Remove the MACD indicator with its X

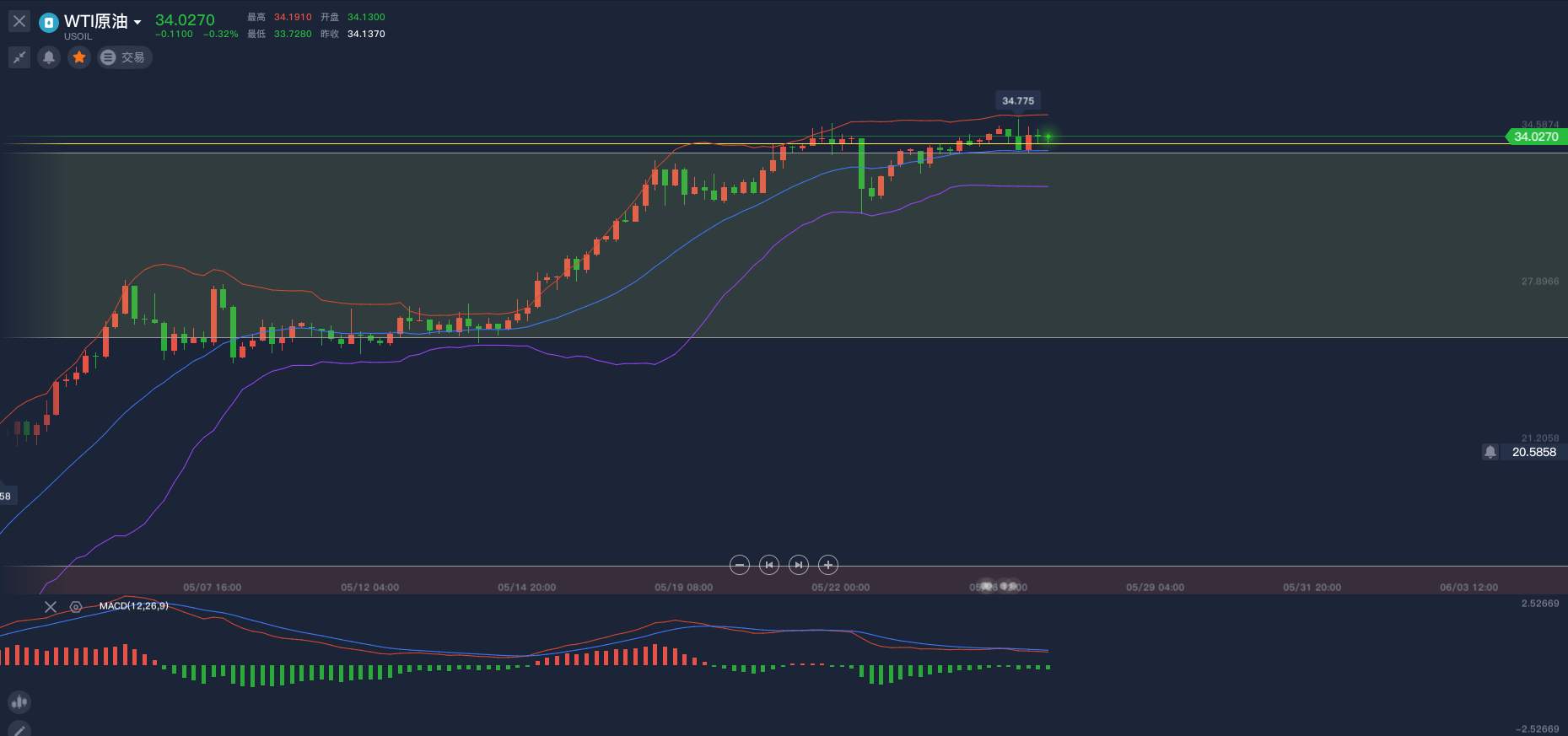tap(51, 606)
